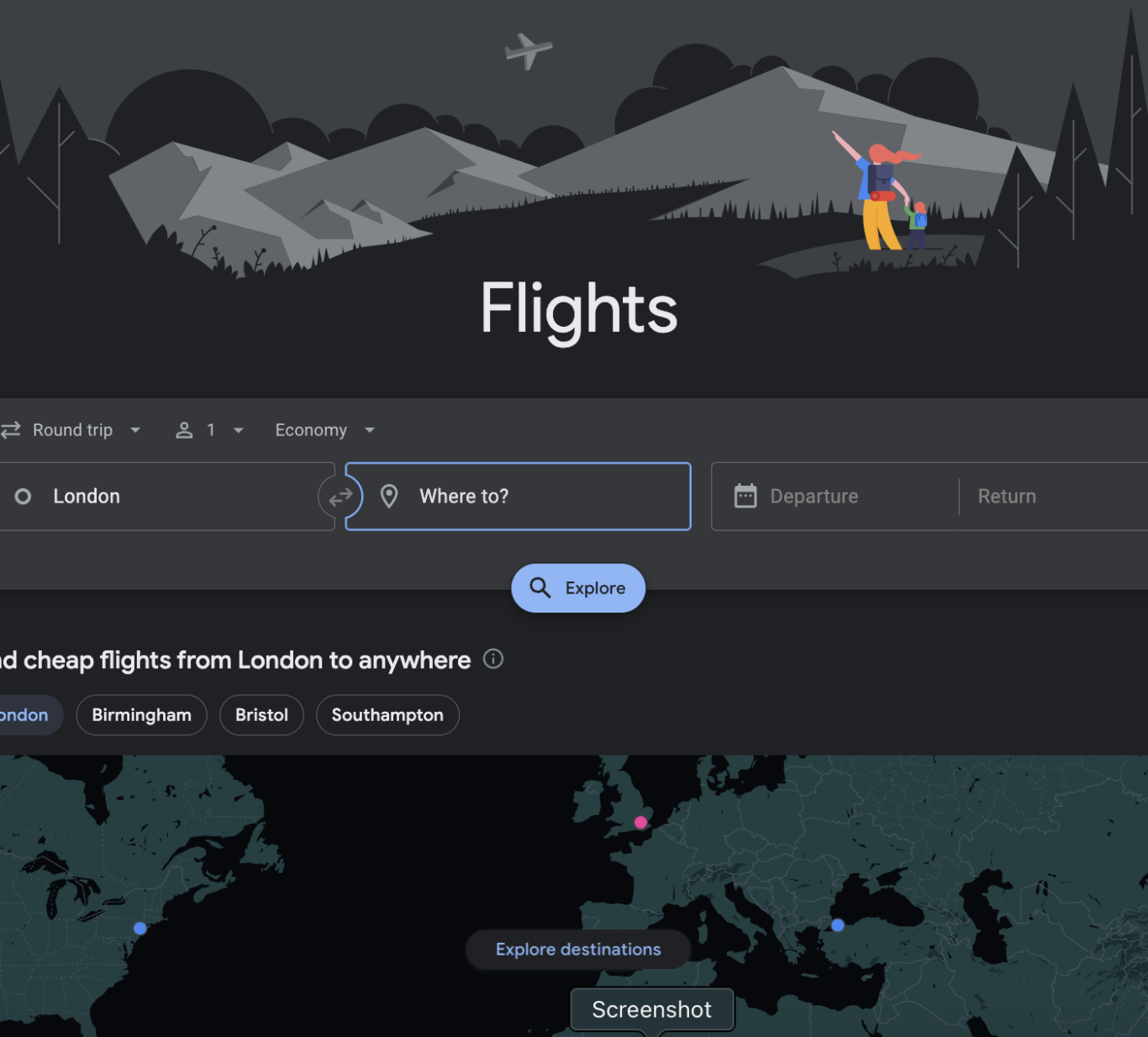Viewport: 1148px width, 1037px height.
Task: Select the Birmingham chip
Action: tap(141, 715)
